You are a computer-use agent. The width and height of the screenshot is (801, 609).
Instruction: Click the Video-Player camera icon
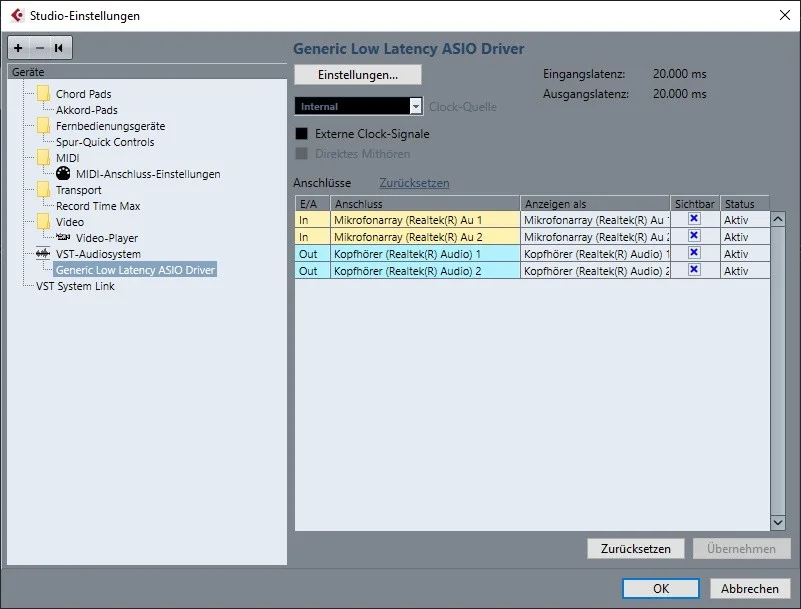[63, 237]
